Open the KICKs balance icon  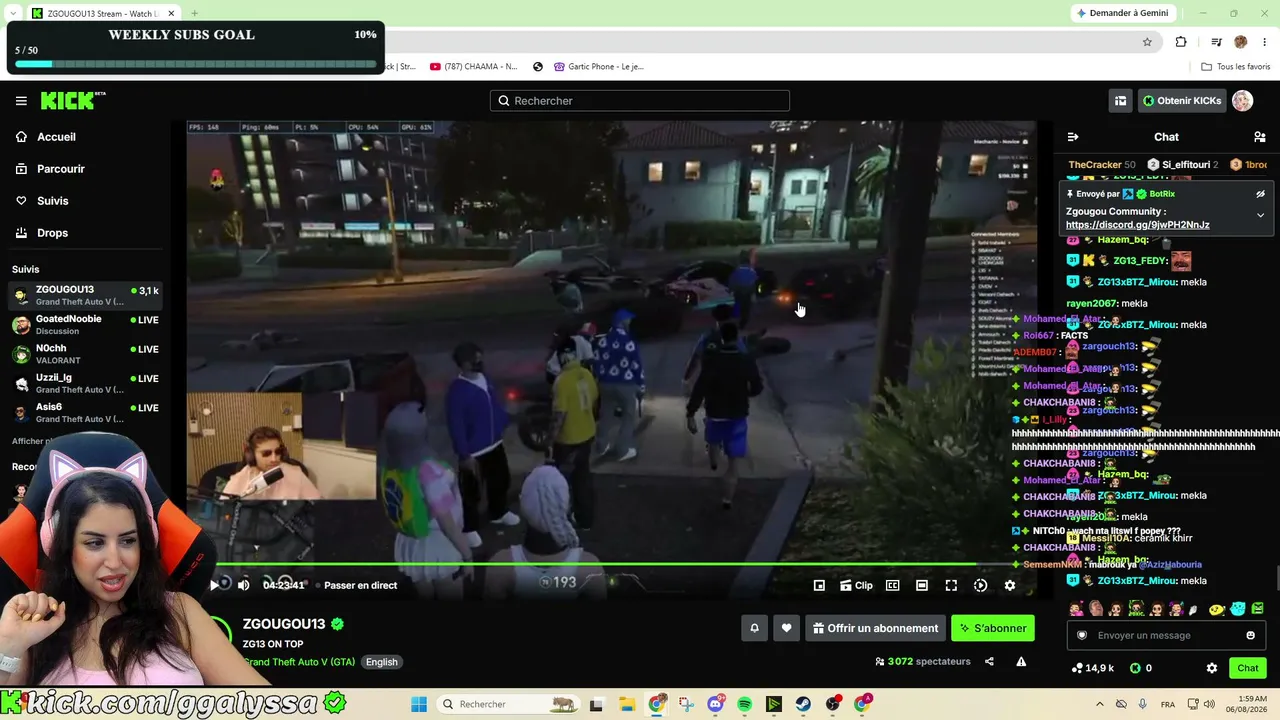pos(1135,668)
